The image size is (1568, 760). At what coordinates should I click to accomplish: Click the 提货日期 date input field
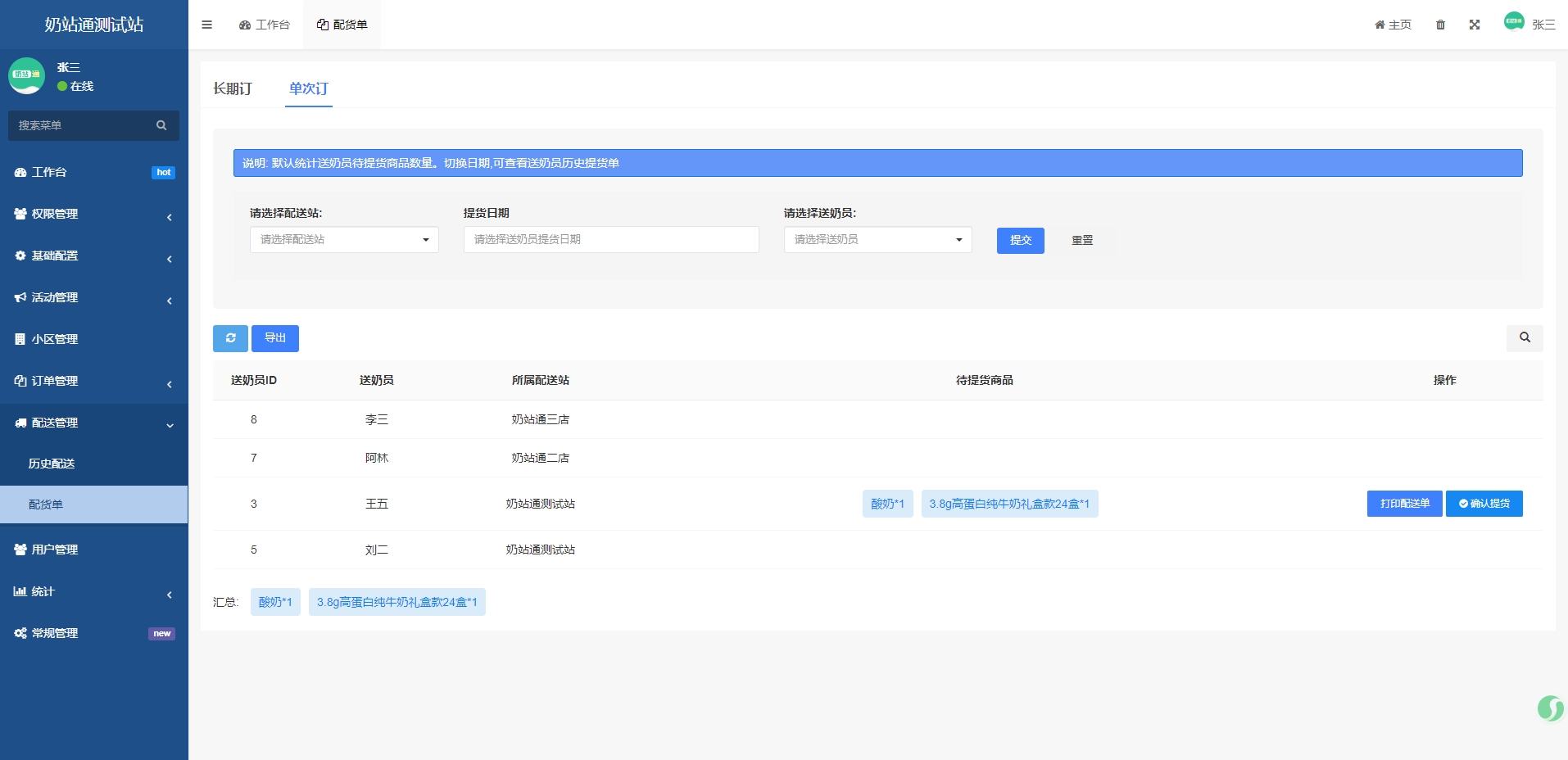coord(610,239)
